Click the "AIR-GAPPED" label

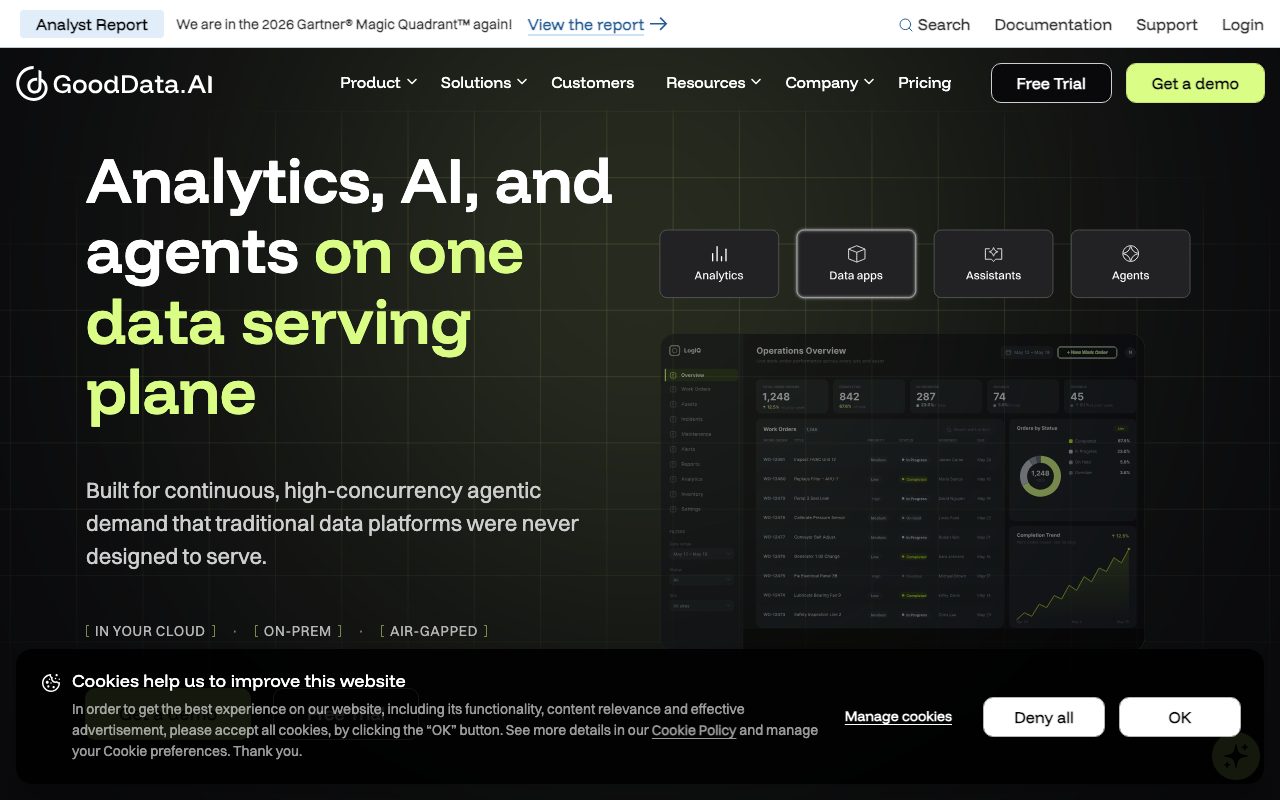pos(434,631)
